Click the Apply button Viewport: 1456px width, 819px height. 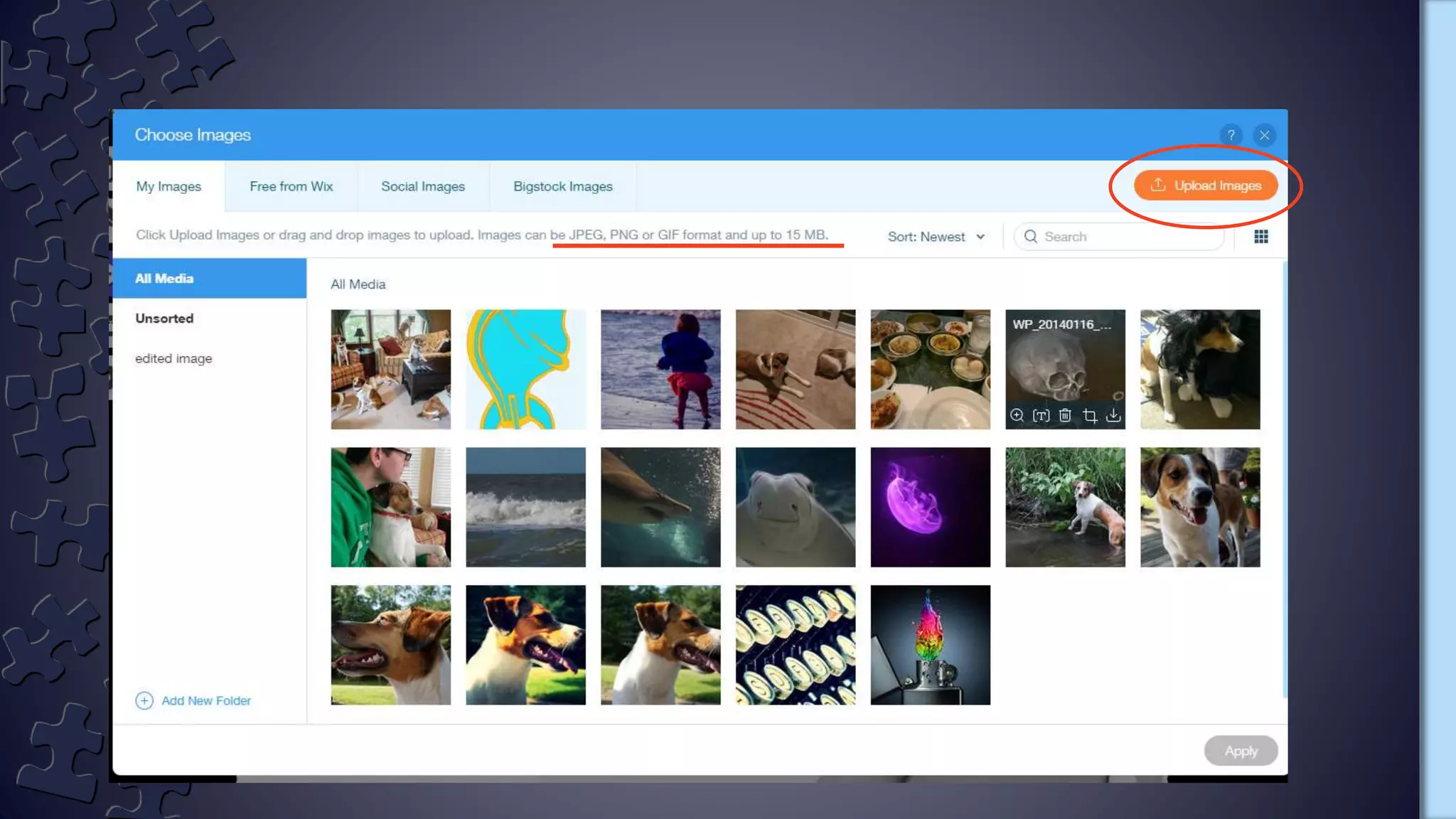[x=1241, y=751]
